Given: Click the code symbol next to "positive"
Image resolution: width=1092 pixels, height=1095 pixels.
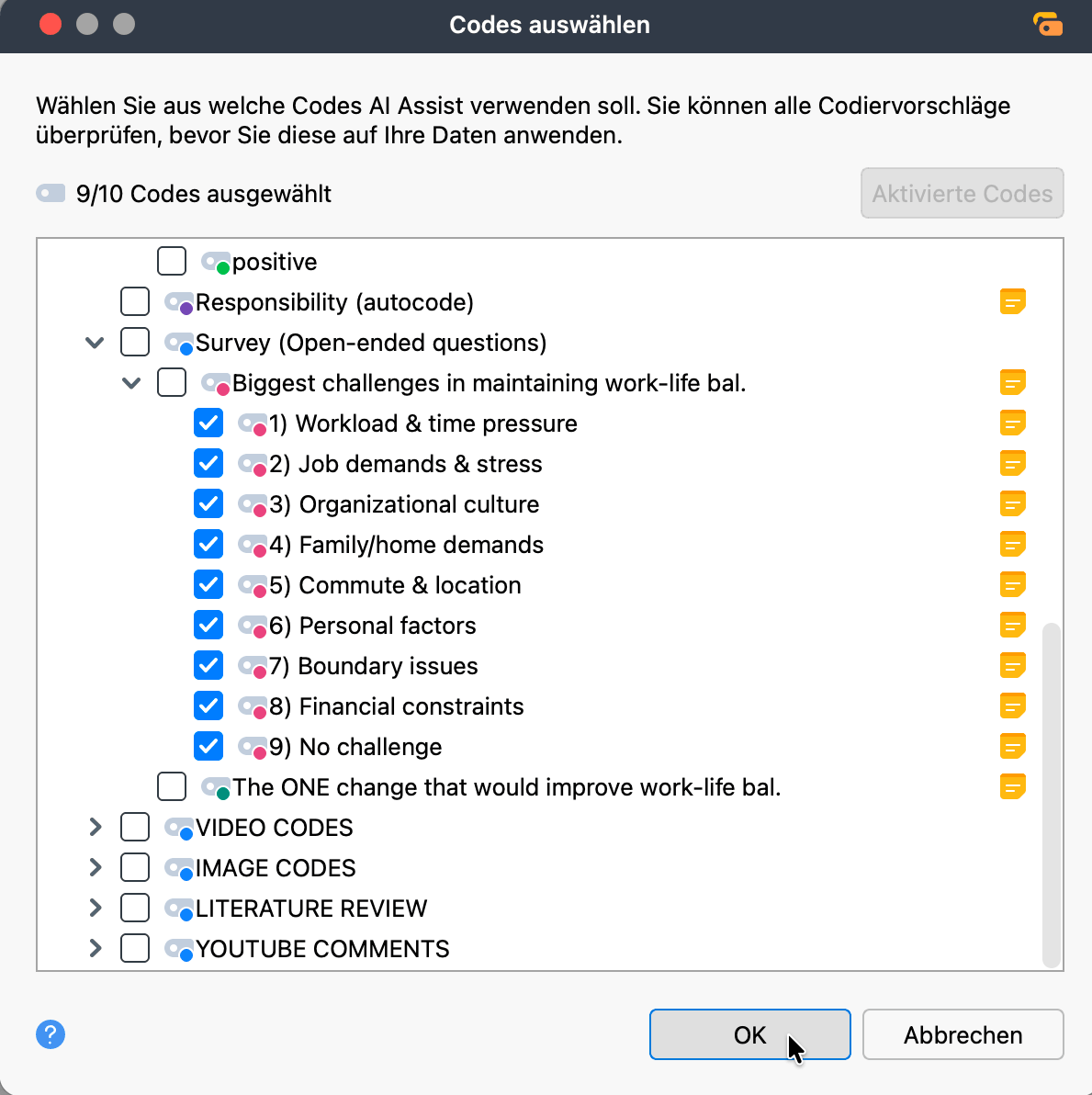Looking at the screenshot, I should click(x=215, y=262).
